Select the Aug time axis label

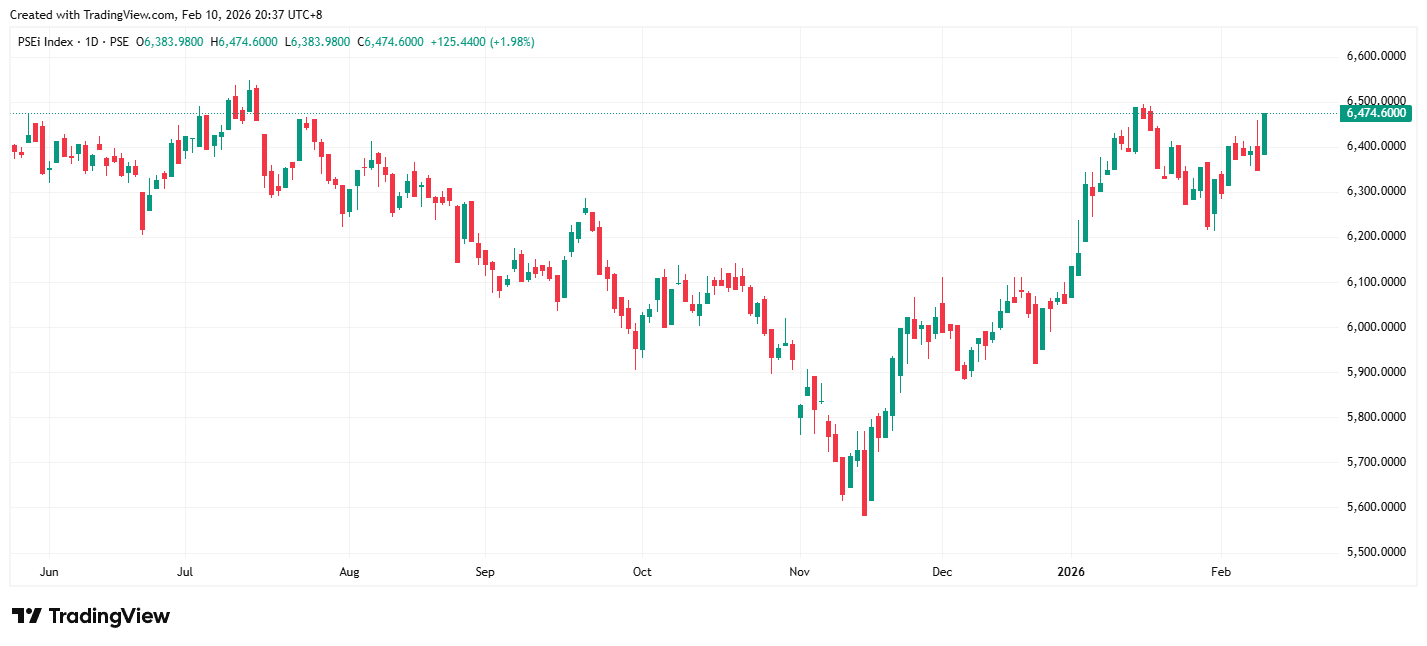pyautogui.click(x=349, y=572)
